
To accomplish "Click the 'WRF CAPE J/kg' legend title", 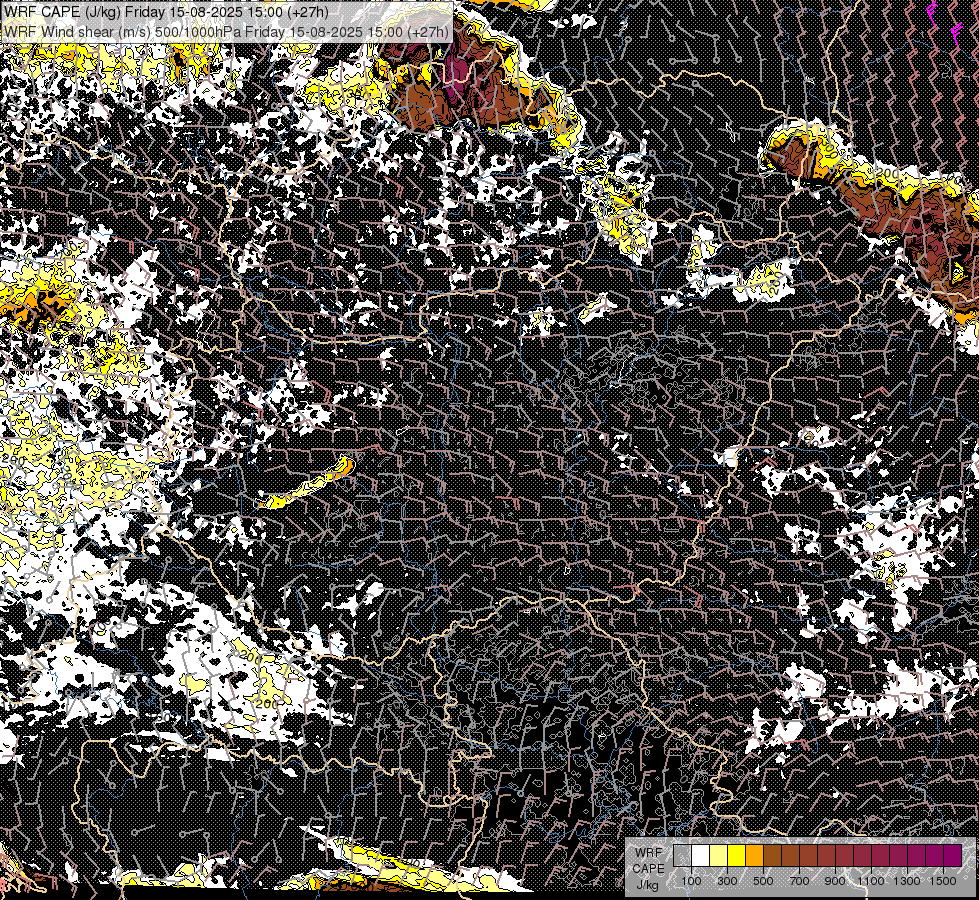I will [649, 868].
